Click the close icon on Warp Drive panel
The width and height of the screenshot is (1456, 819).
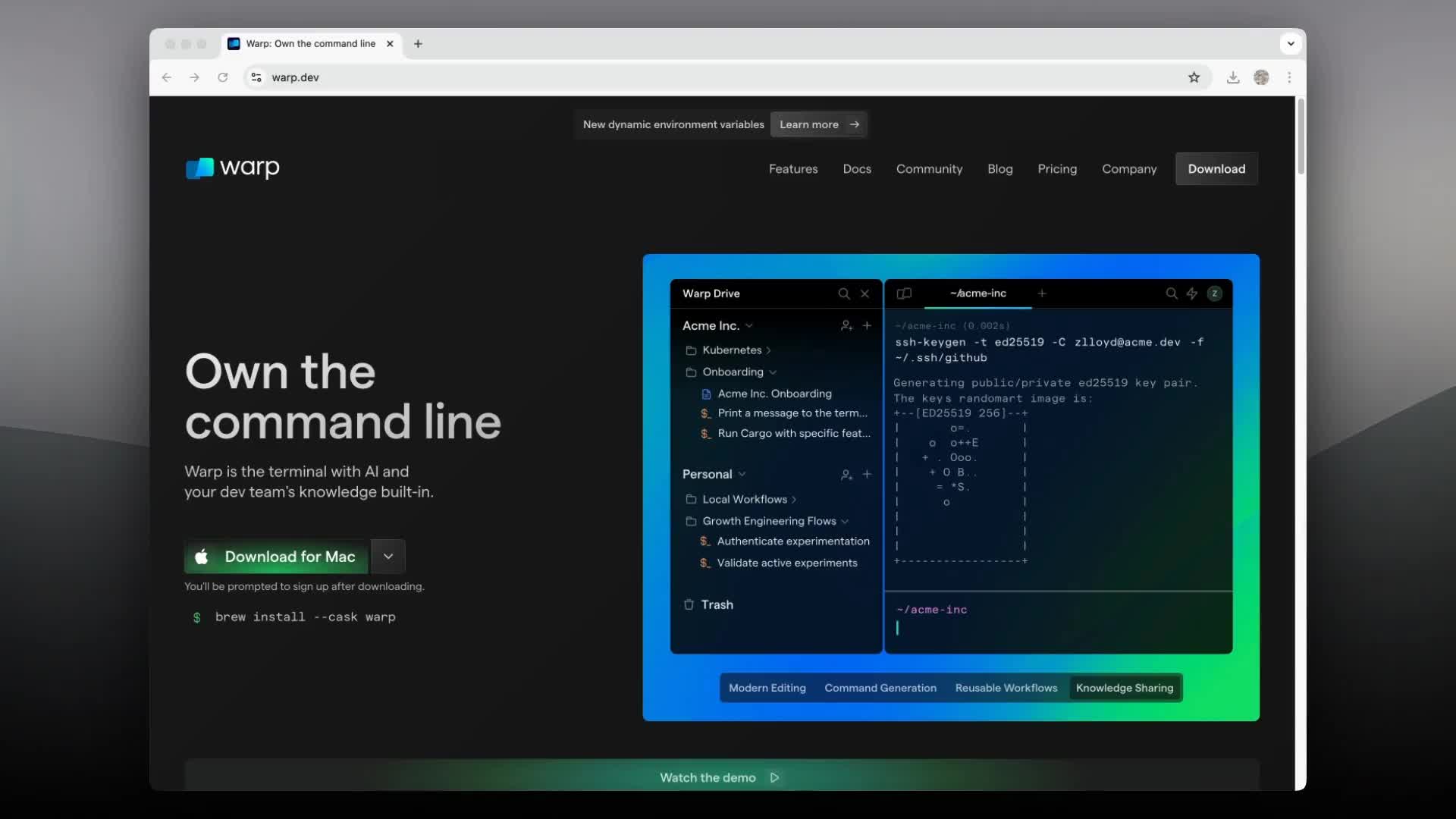(x=864, y=293)
